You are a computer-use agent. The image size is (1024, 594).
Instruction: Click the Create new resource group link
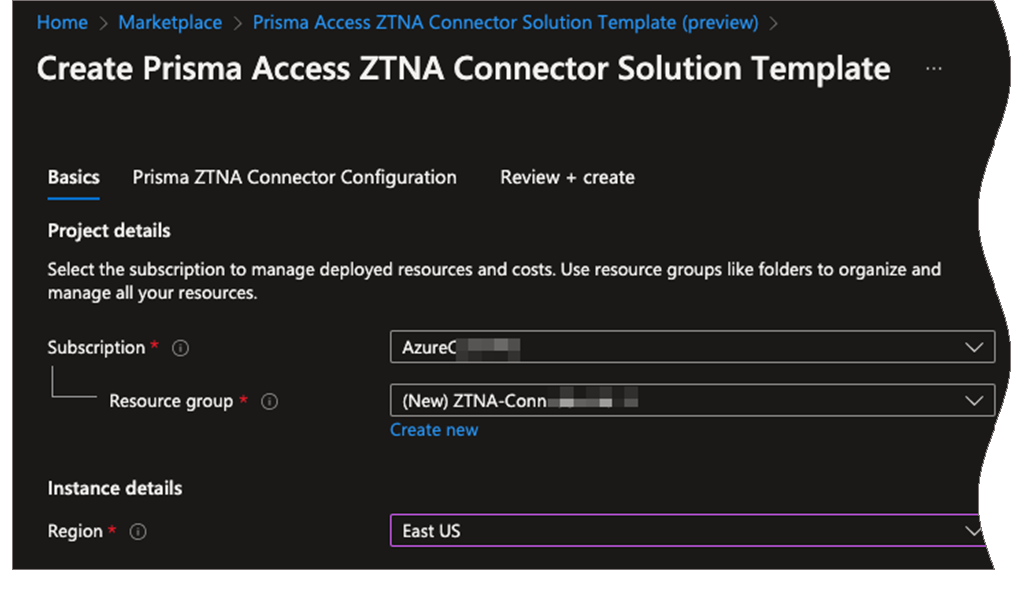pos(434,430)
